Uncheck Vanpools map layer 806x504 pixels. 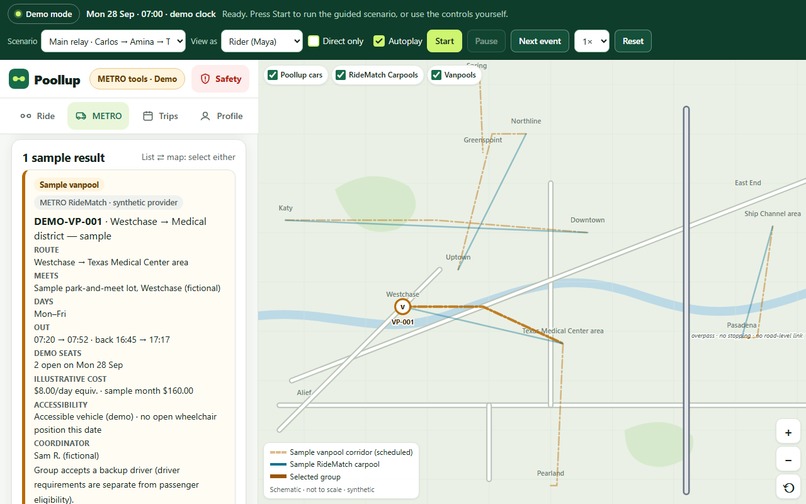tap(436, 75)
